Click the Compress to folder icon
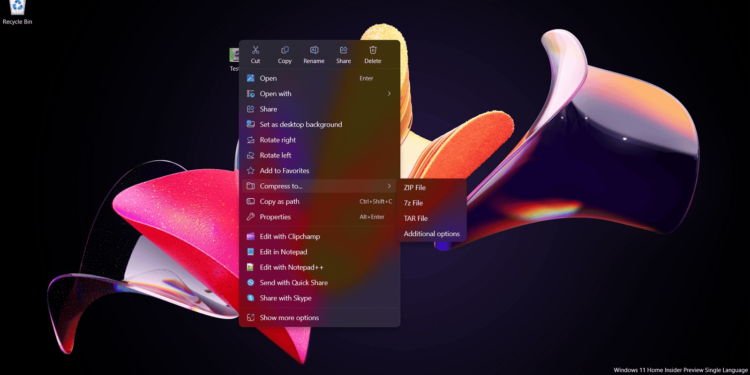 pyautogui.click(x=251, y=186)
